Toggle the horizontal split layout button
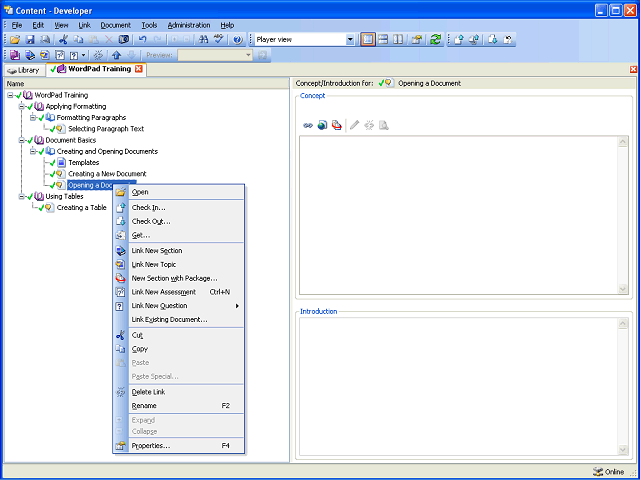Screen dimensions: 640x480 tap(383, 40)
